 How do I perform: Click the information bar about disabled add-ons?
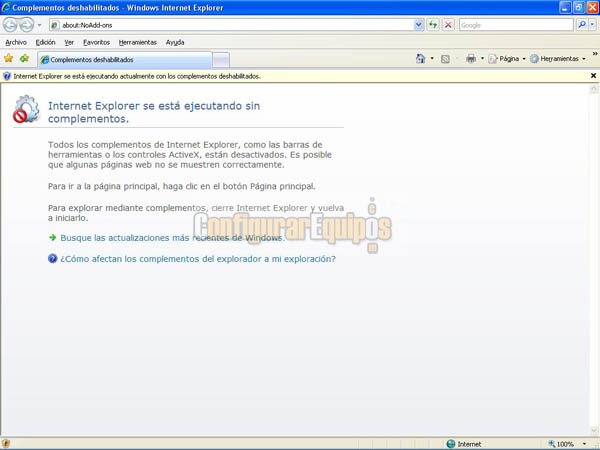(295, 76)
